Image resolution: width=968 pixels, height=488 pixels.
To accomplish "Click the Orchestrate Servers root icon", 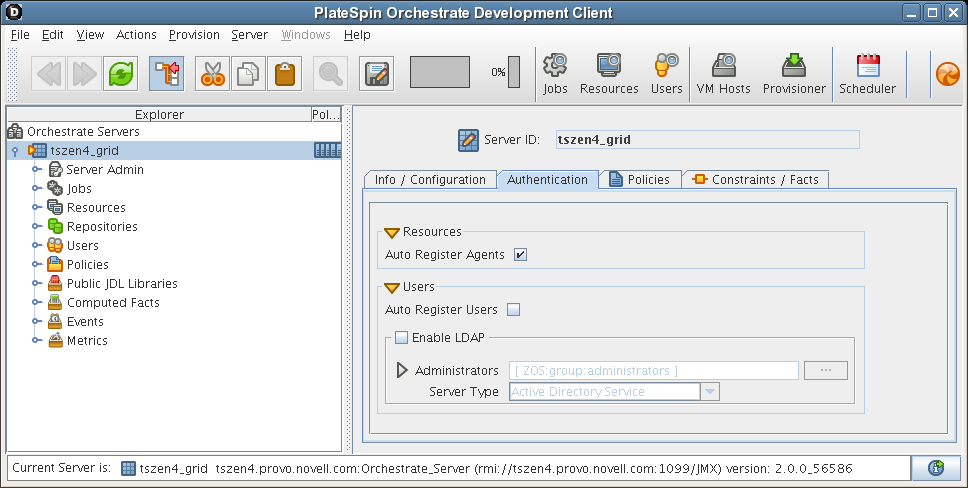I will [x=15, y=131].
